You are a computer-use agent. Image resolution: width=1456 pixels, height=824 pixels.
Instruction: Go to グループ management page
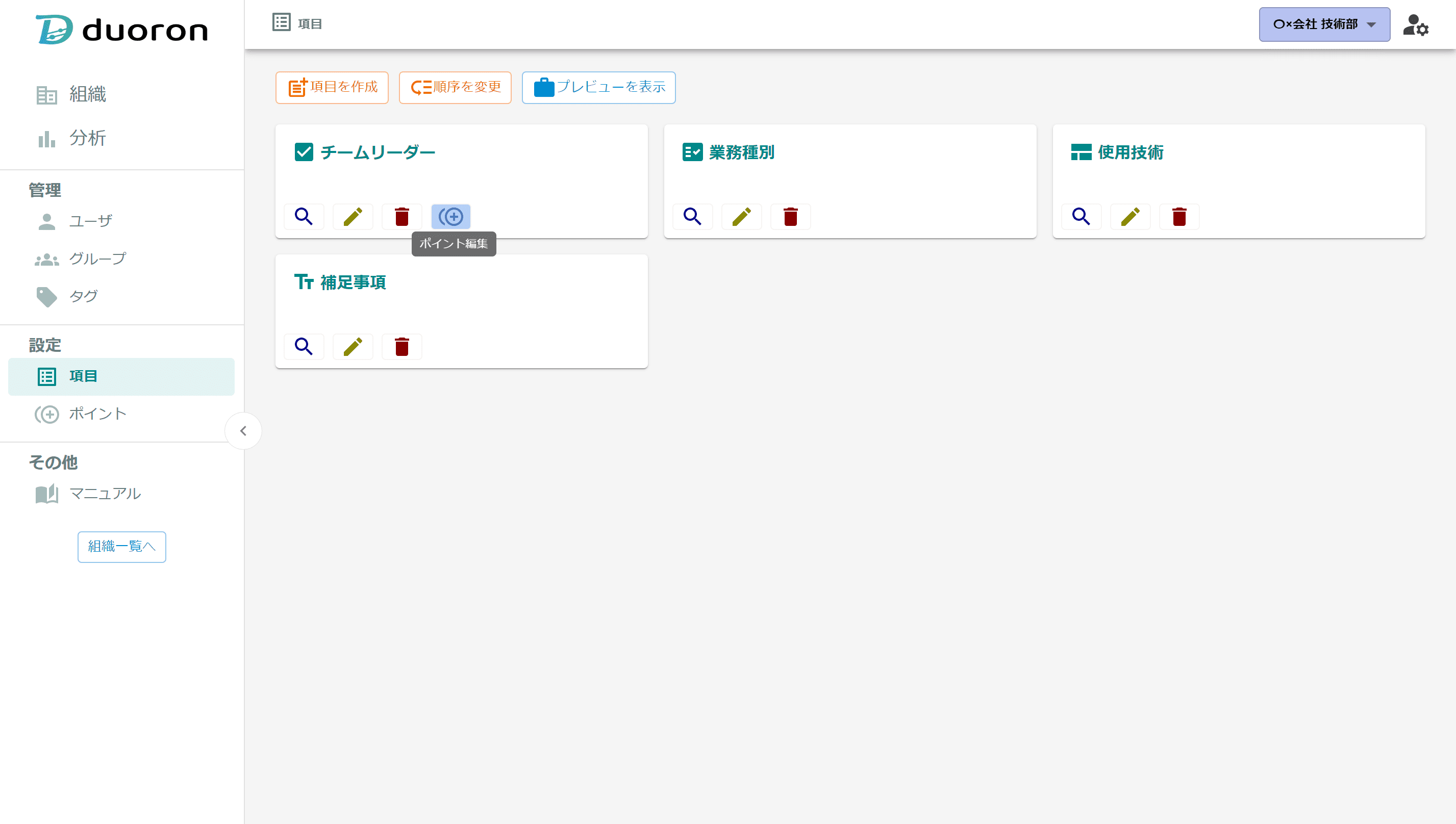tap(122, 259)
